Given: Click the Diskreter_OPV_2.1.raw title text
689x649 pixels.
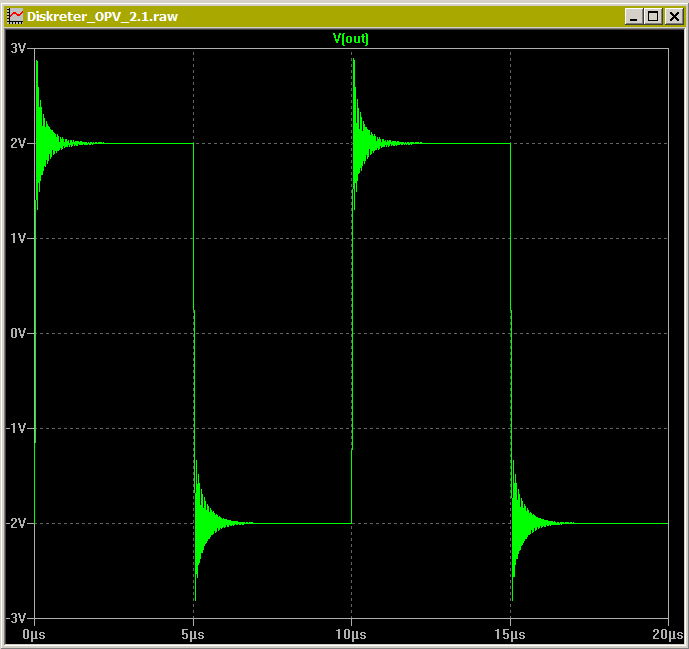Looking at the screenshot, I should (102, 17).
